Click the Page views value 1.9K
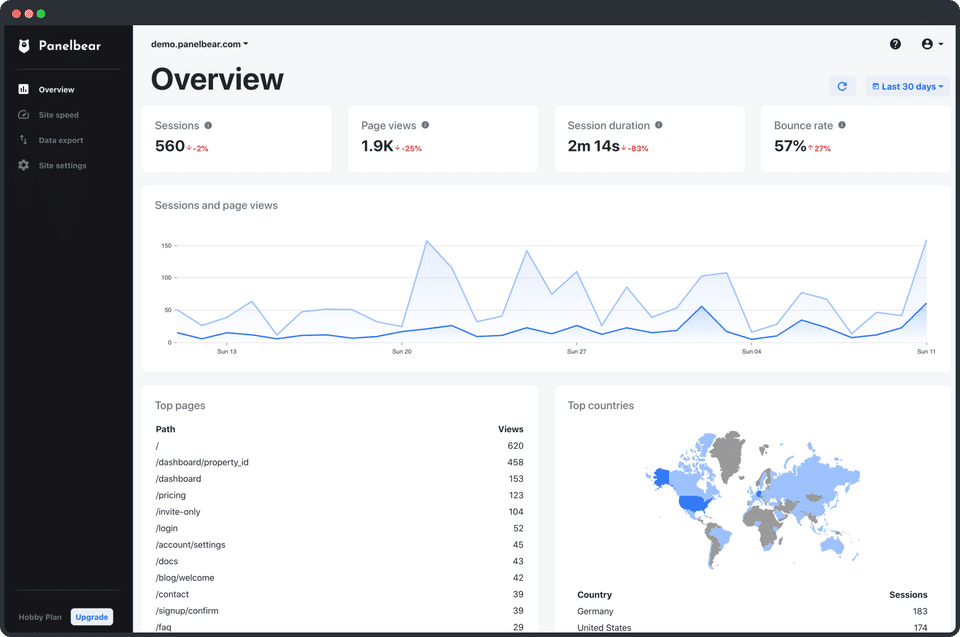Image resolution: width=960 pixels, height=637 pixels. [x=377, y=146]
